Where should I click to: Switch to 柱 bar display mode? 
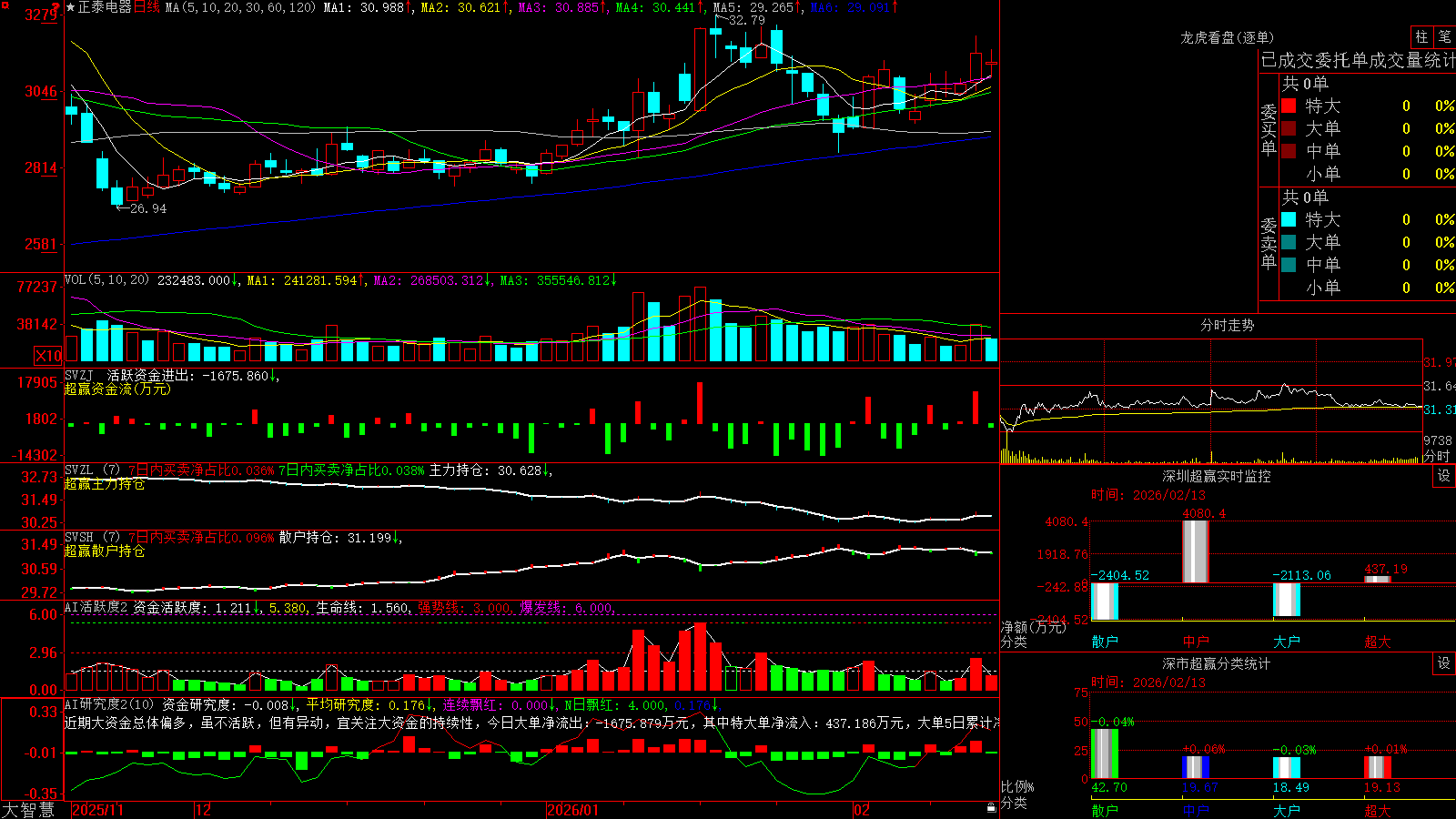point(1421,37)
